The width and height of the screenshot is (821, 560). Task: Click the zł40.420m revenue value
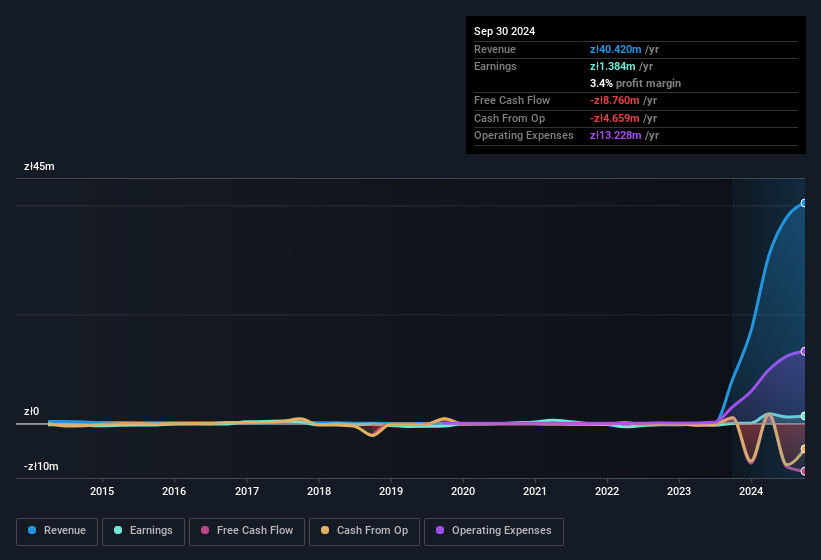click(615, 49)
